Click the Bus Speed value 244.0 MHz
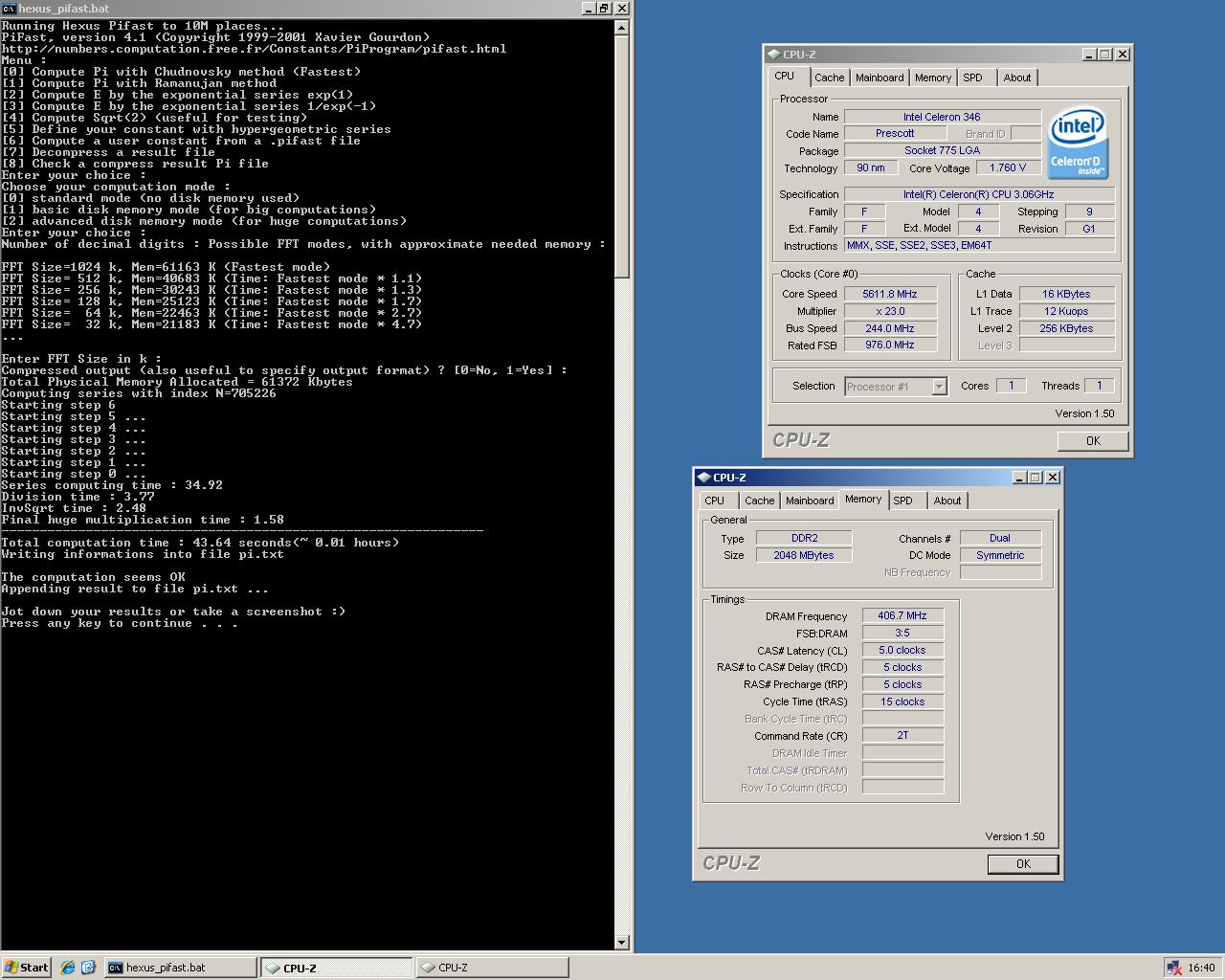The image size is (1225, 980). coord(890,329)
